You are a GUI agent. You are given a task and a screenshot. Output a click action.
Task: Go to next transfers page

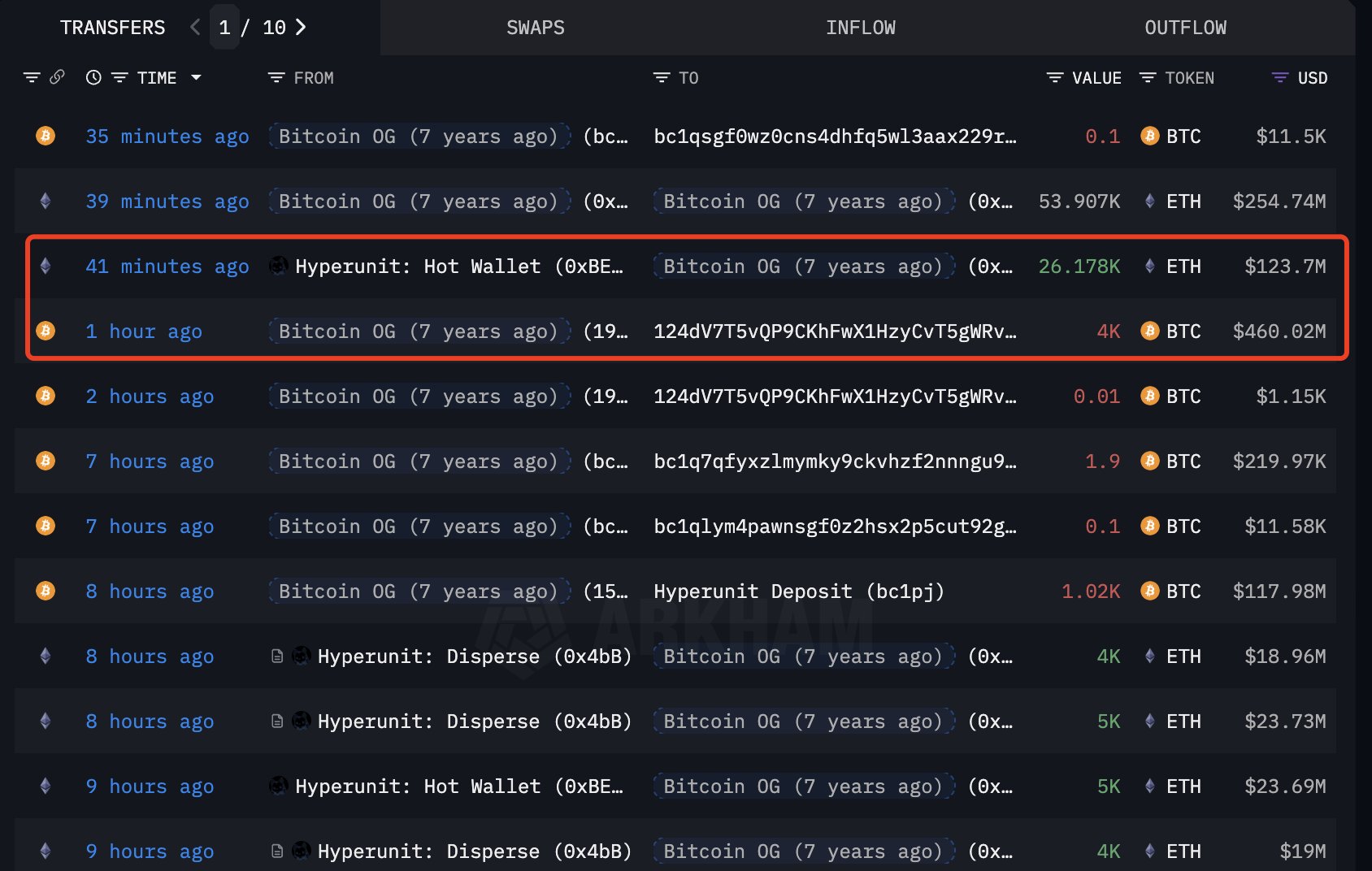coord(301,27)
